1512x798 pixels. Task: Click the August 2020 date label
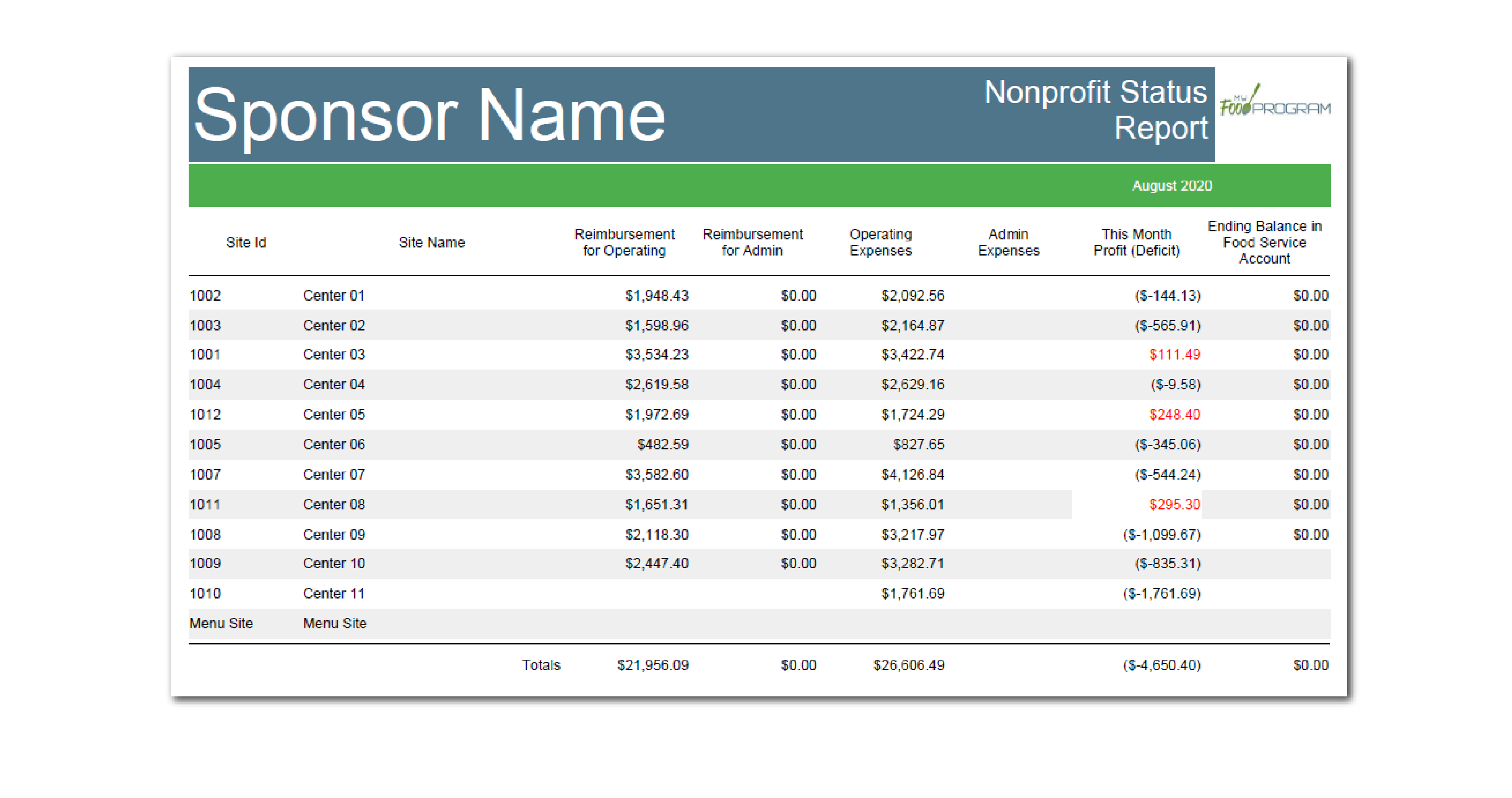point(1171,185)
